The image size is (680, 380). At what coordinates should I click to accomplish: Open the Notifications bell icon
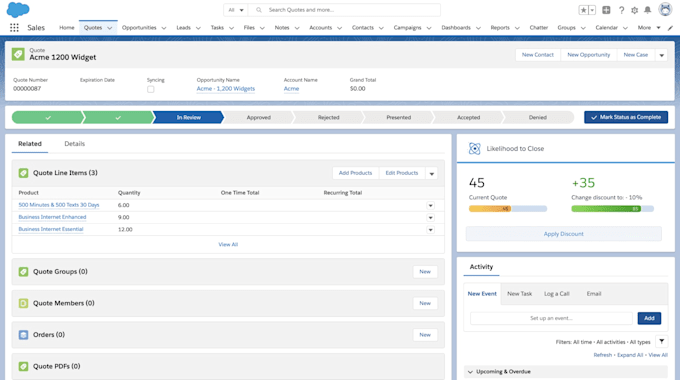click(x=647, y=10)
